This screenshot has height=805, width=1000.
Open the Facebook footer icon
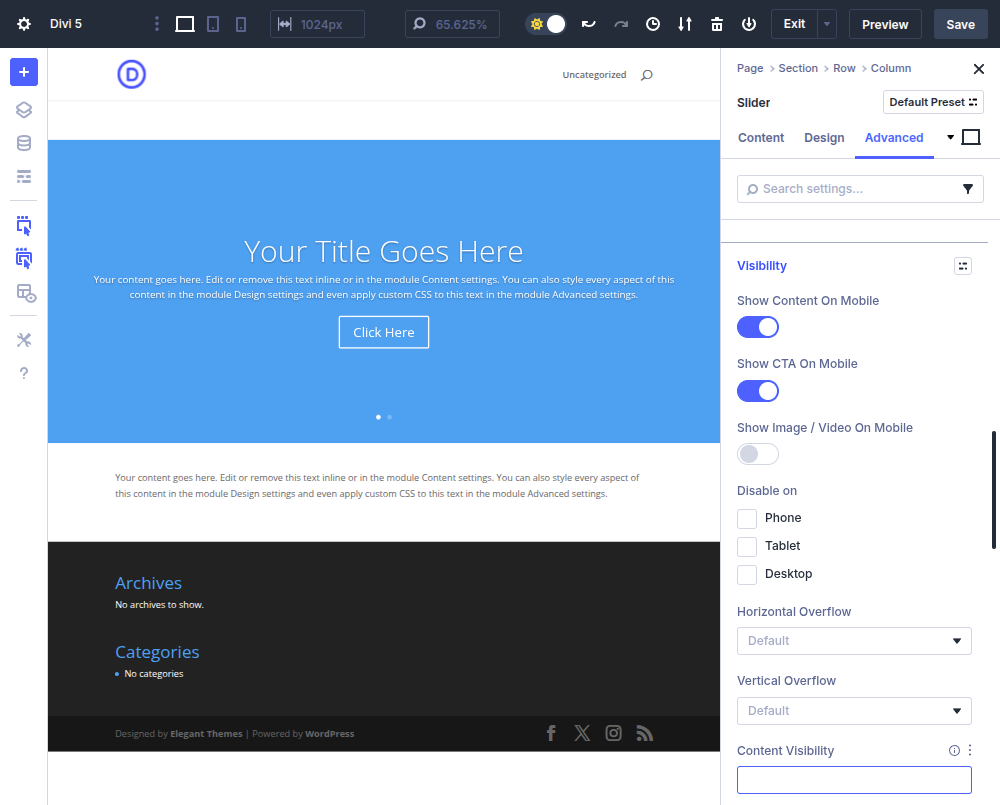[x=551, y=733]
